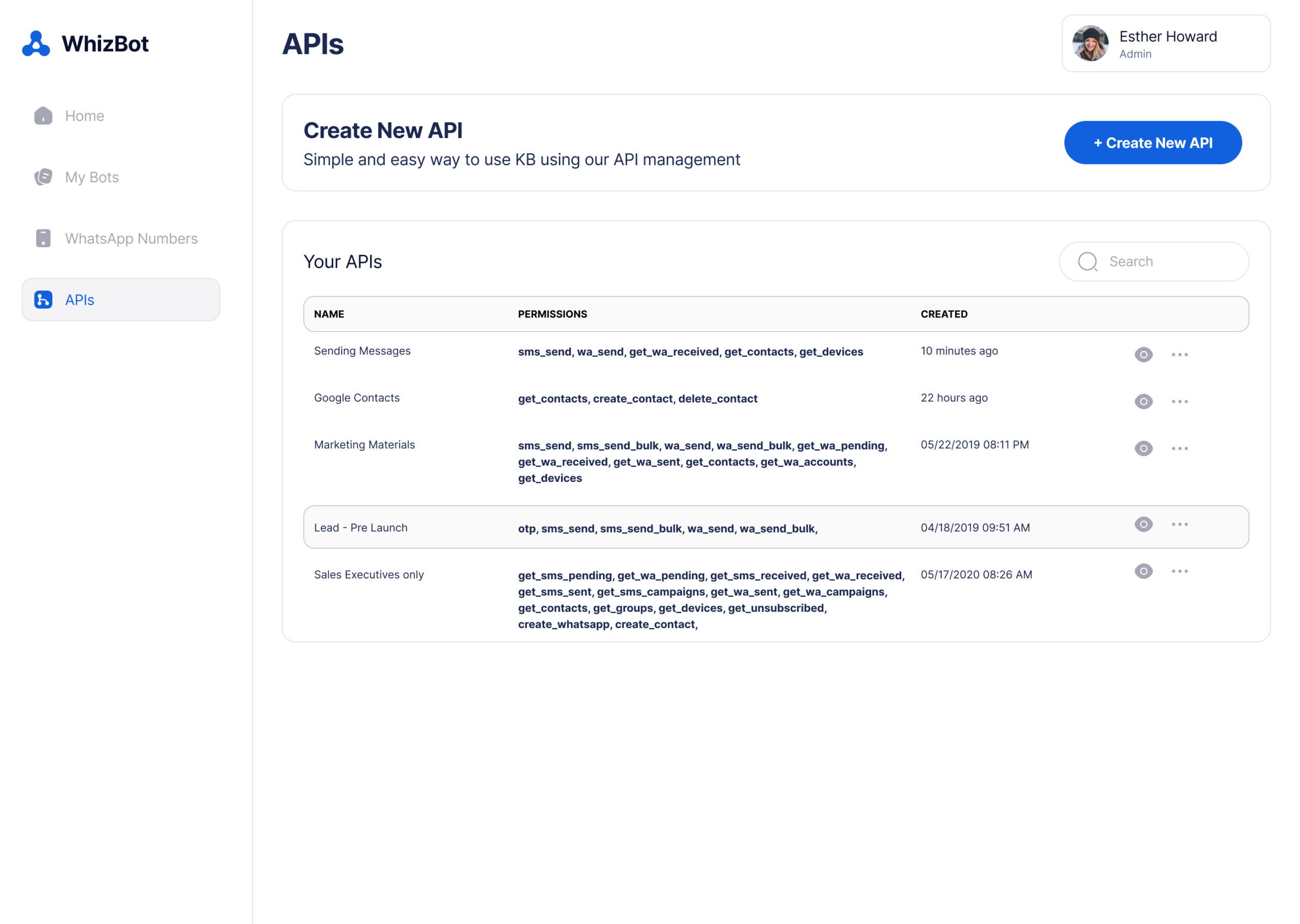Open the WhatsApp Numbers menu item
The image size is (1300, 924).
point(131,239)
